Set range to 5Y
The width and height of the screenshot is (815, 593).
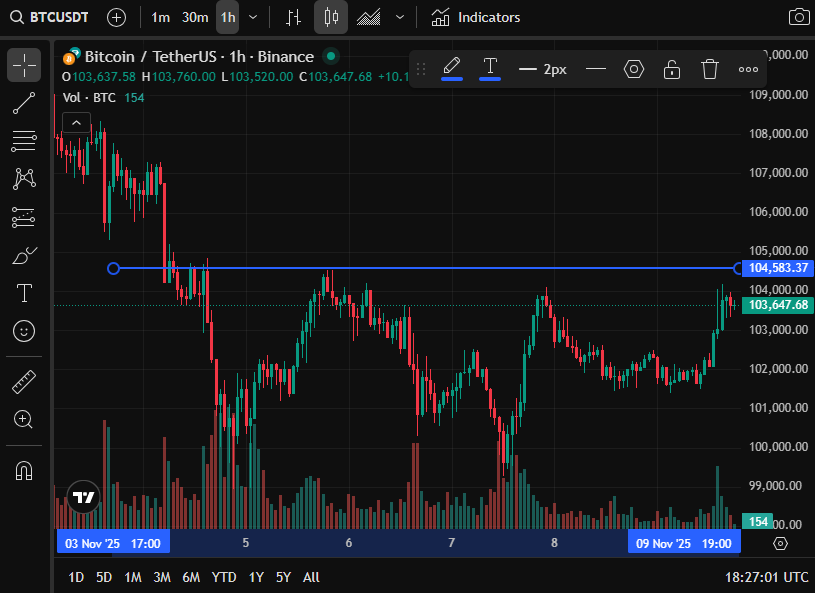pyautogui.click(x=283, y=577)
